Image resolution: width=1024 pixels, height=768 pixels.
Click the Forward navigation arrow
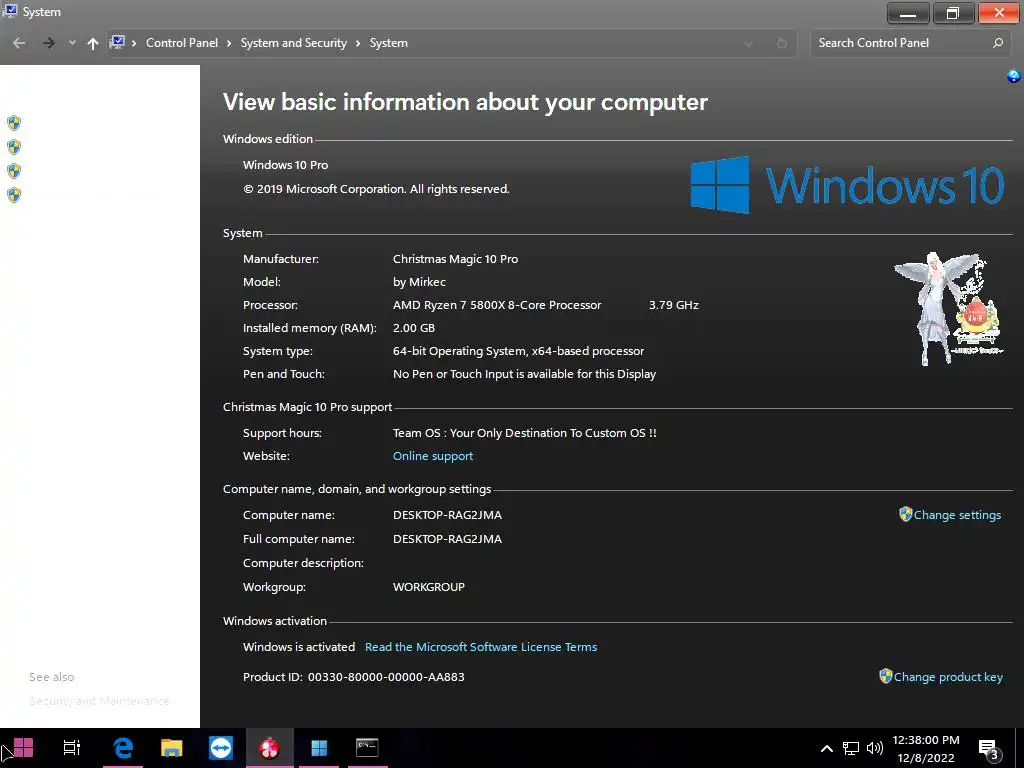[x=49, y=43]
